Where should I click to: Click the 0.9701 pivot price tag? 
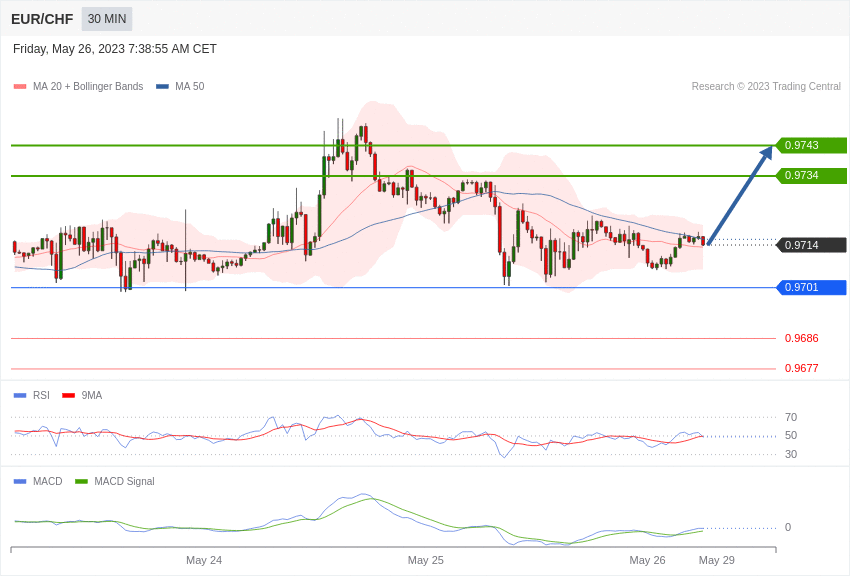click(x=811, y=287)
